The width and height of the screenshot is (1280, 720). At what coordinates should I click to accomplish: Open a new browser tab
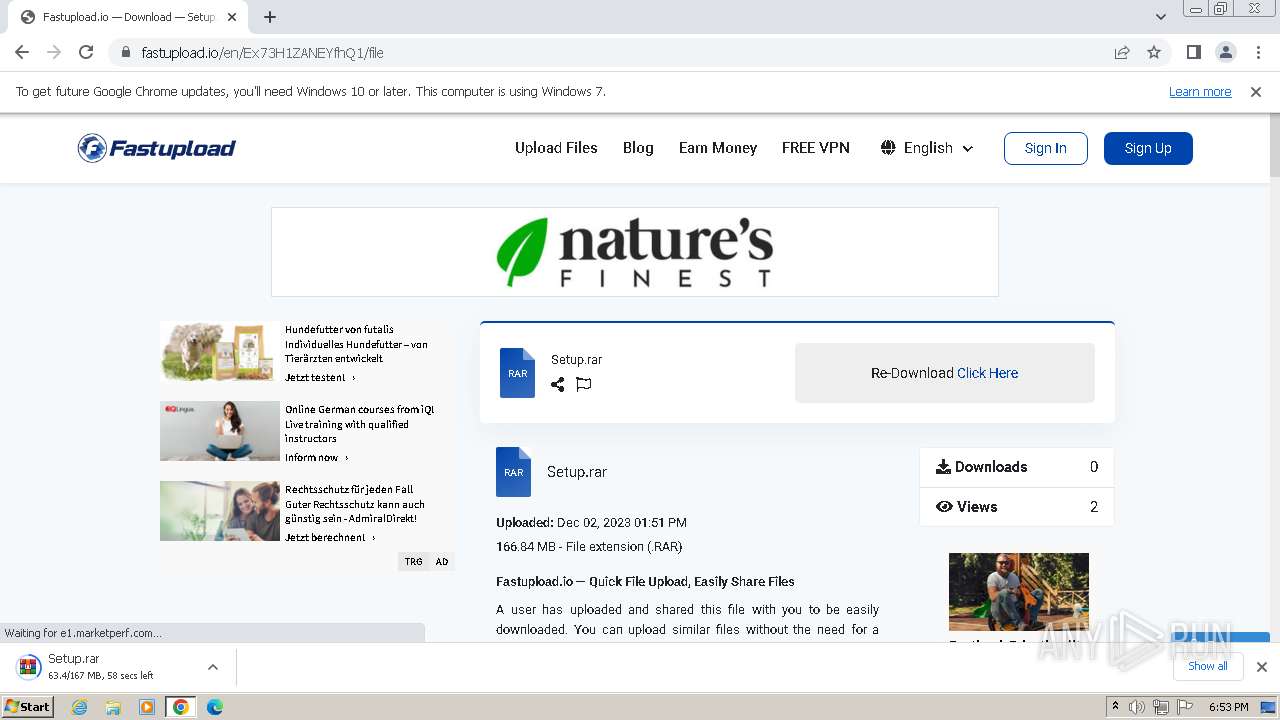pos(269,17)
